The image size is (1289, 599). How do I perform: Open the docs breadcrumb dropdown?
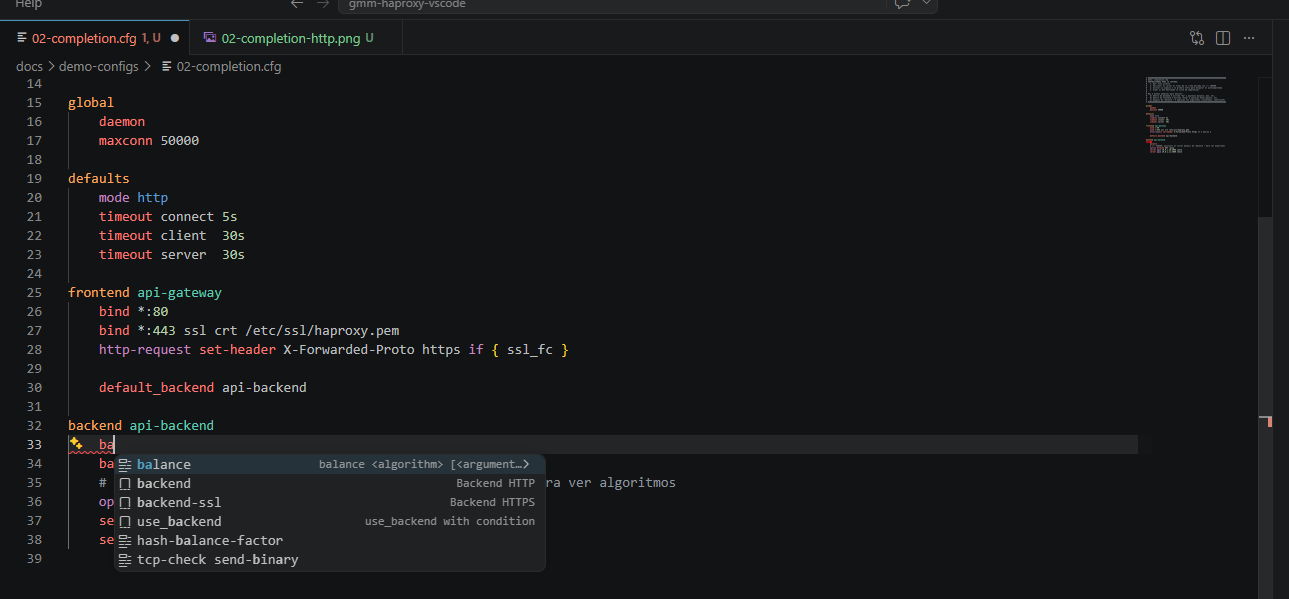(x=27, y=66)
